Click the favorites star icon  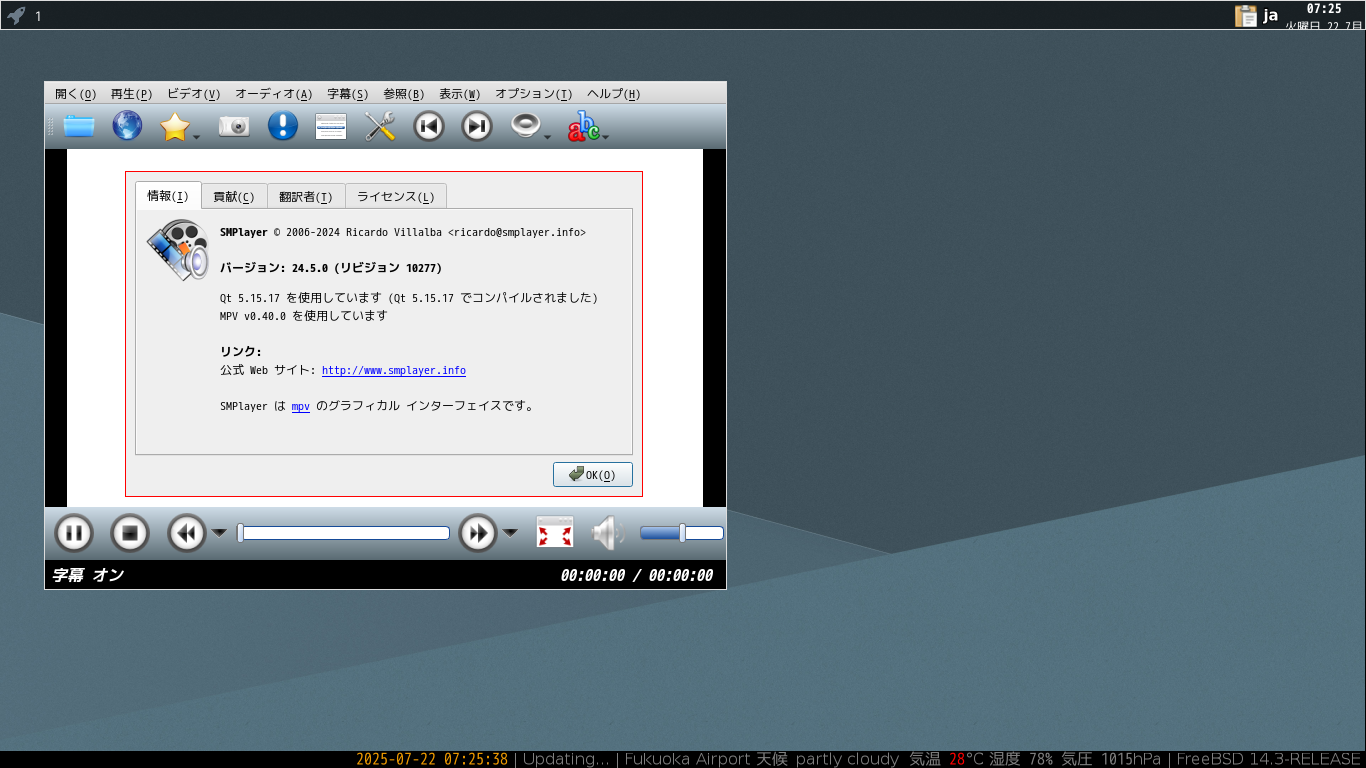pos(175,126)
